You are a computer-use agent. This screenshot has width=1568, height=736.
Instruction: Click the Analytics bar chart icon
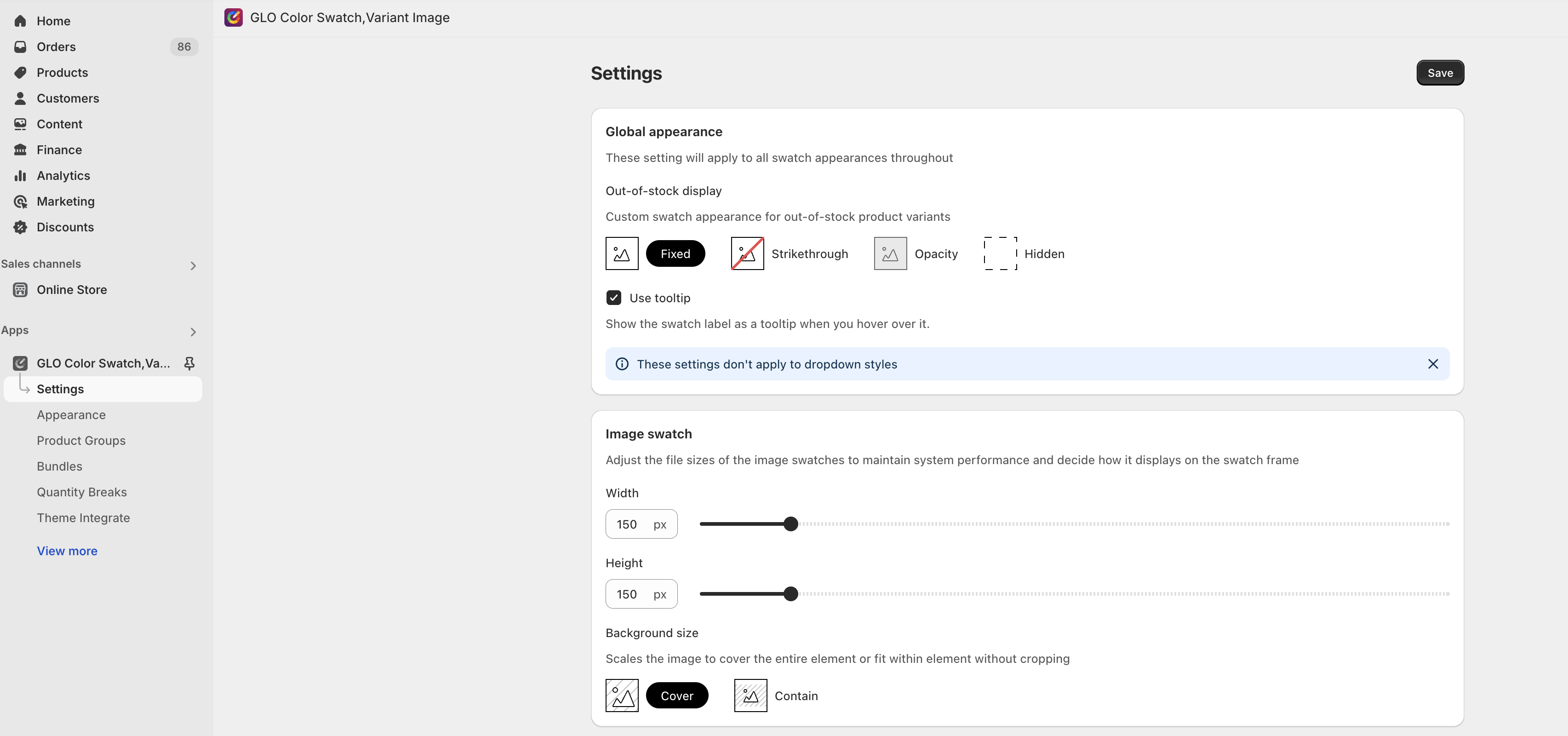tap(20, 176)
